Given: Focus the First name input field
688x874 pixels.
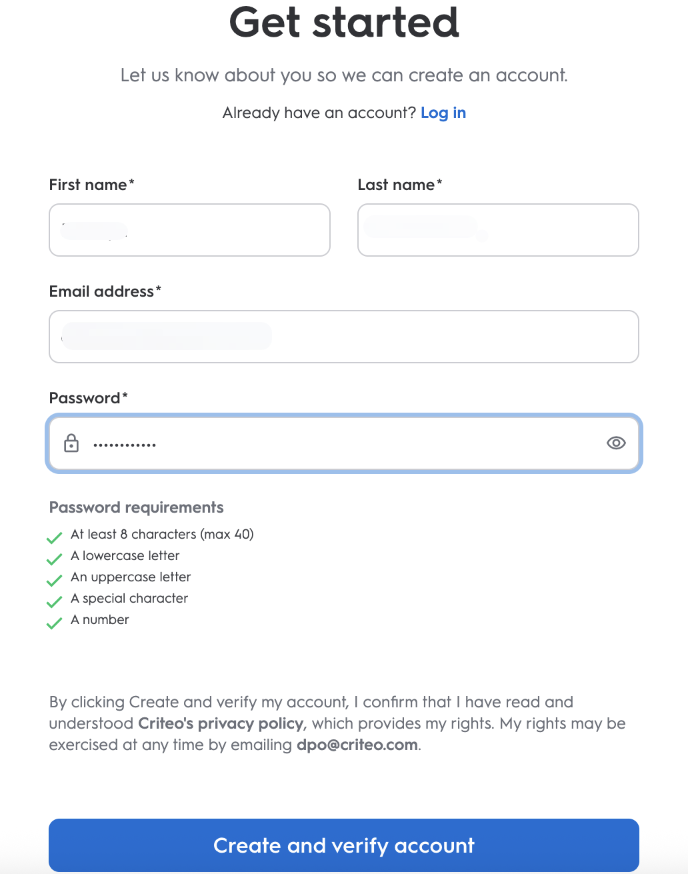Looking at the screenshot, I should click(x=189, y=230).
